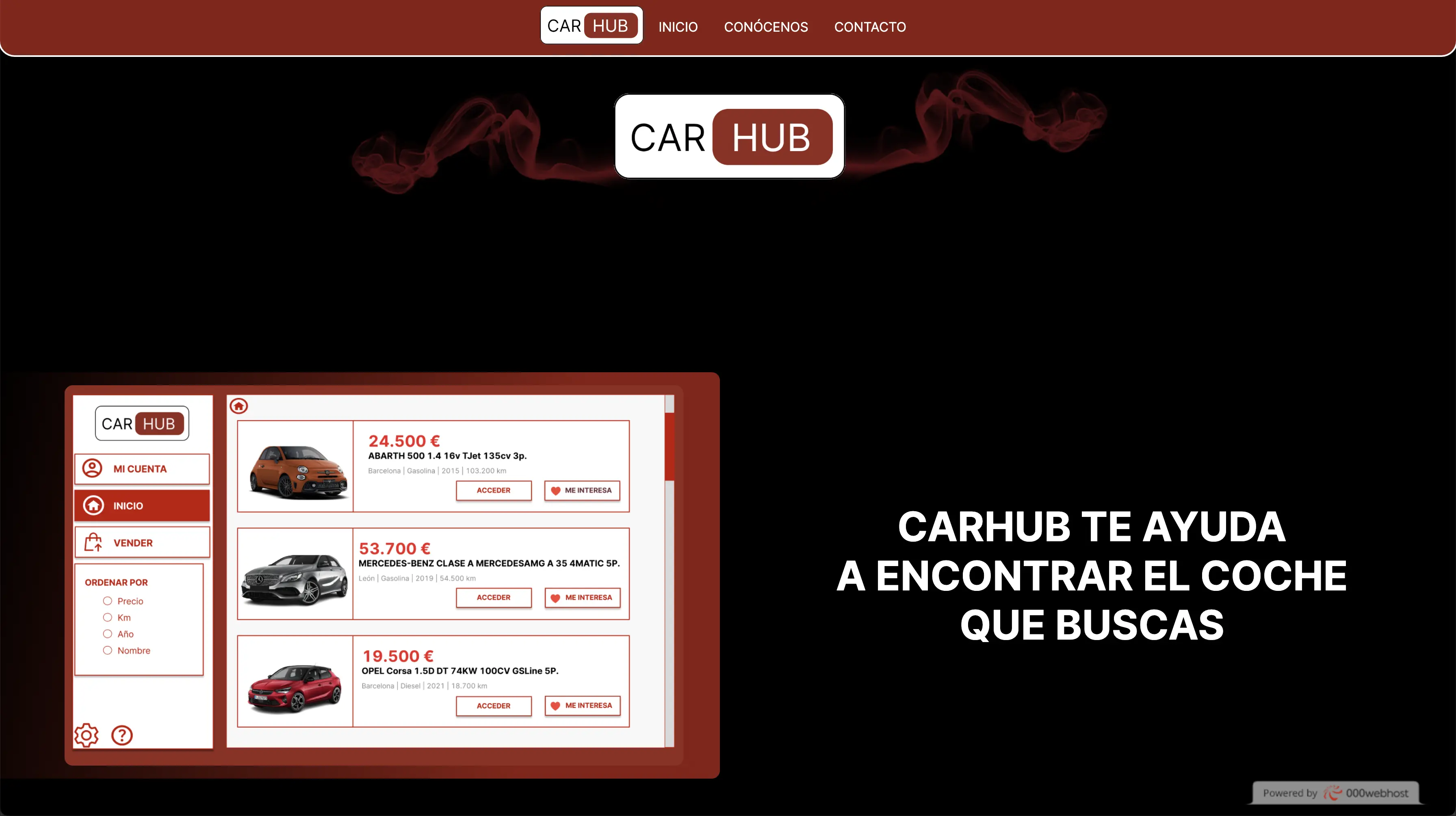Click the heart icon on the Opel Corsa listing
The image size is (1456, 816).
555,706
